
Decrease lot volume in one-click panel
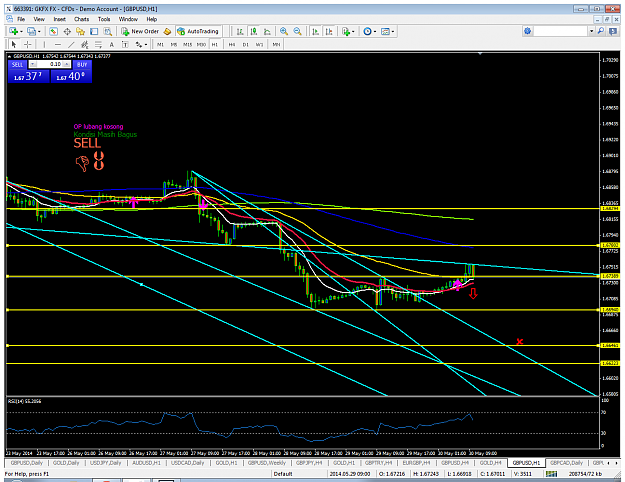pyautogui.click(x=33, y=64)
